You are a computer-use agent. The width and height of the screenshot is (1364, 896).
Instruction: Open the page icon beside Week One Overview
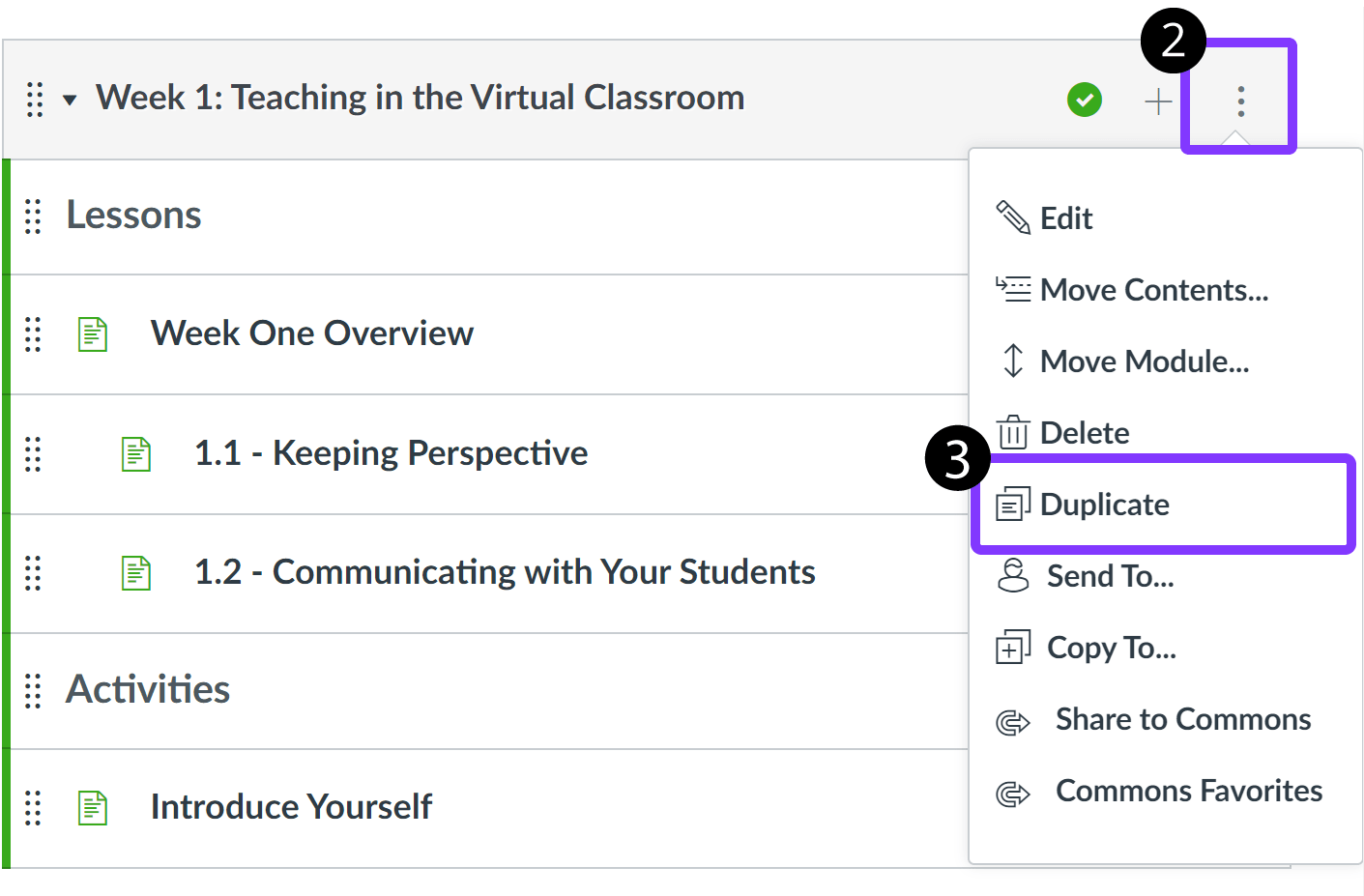tap(92, 333)
